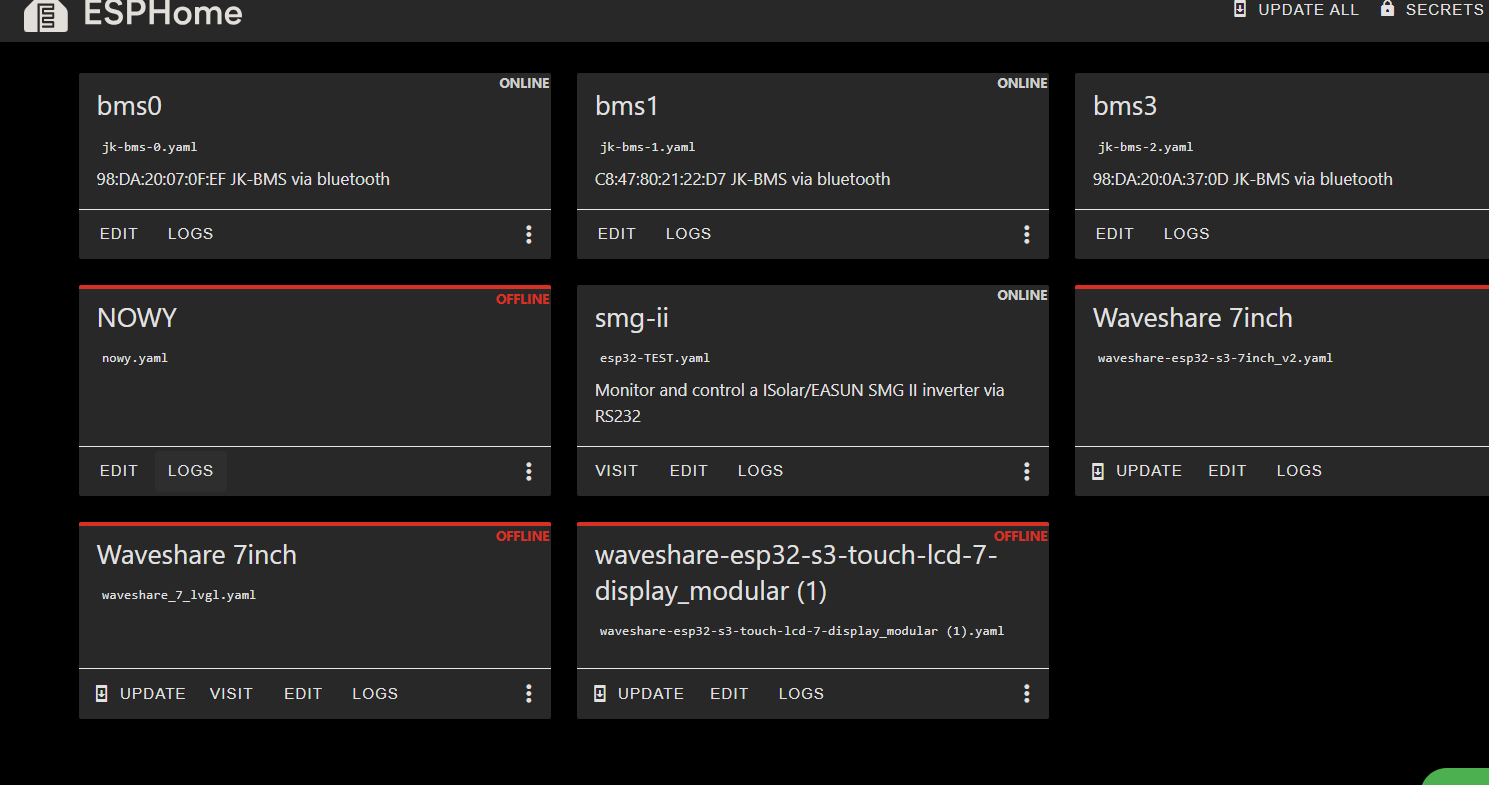Click the bms0 card title

(x=129, y=106)
